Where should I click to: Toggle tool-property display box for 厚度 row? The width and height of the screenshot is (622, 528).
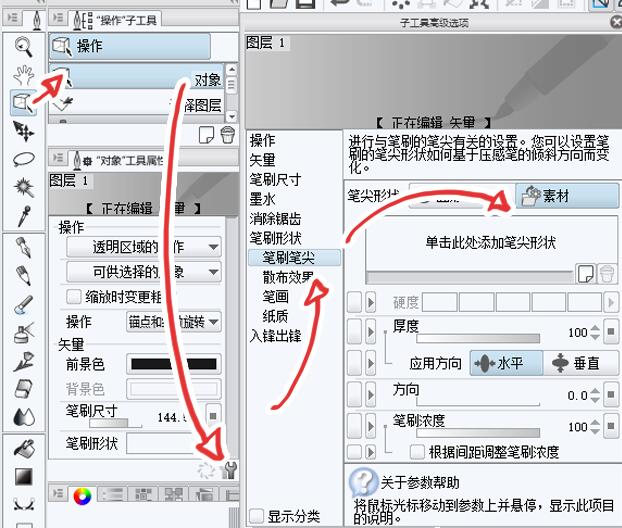click(x=354, y=331)
